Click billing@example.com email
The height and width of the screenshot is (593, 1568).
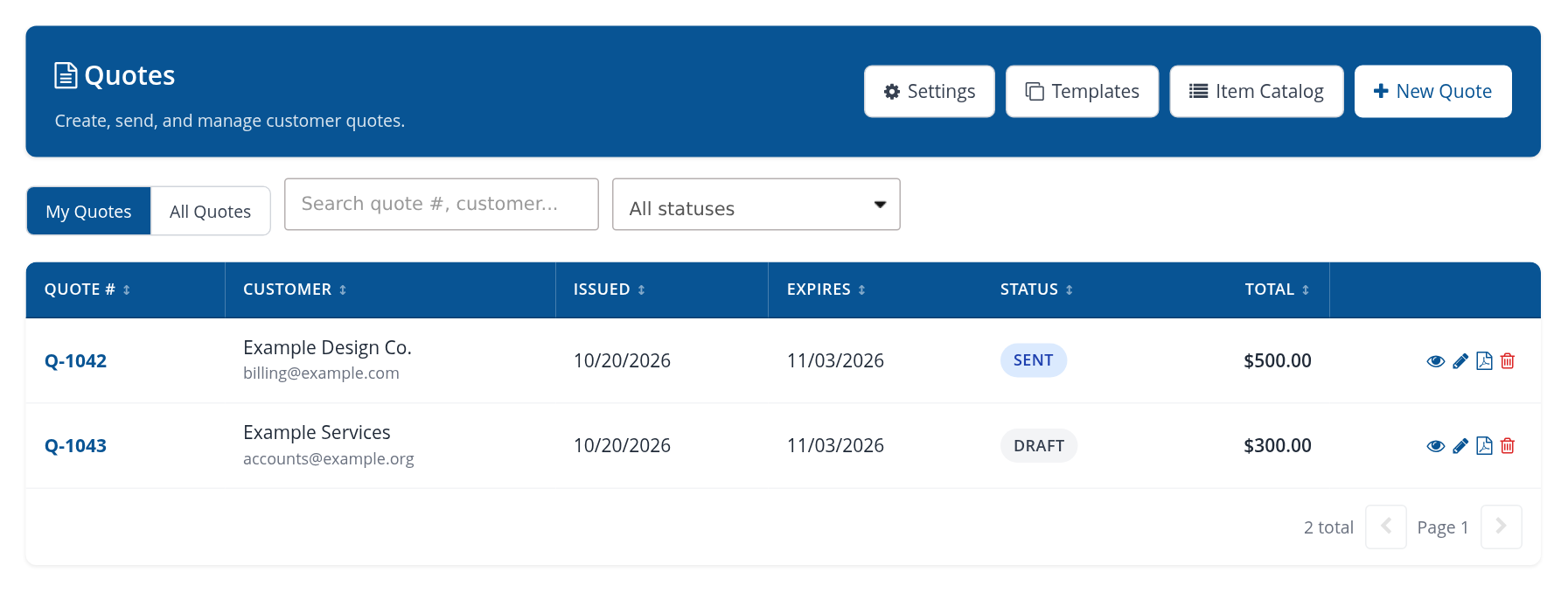coord(321,373)
